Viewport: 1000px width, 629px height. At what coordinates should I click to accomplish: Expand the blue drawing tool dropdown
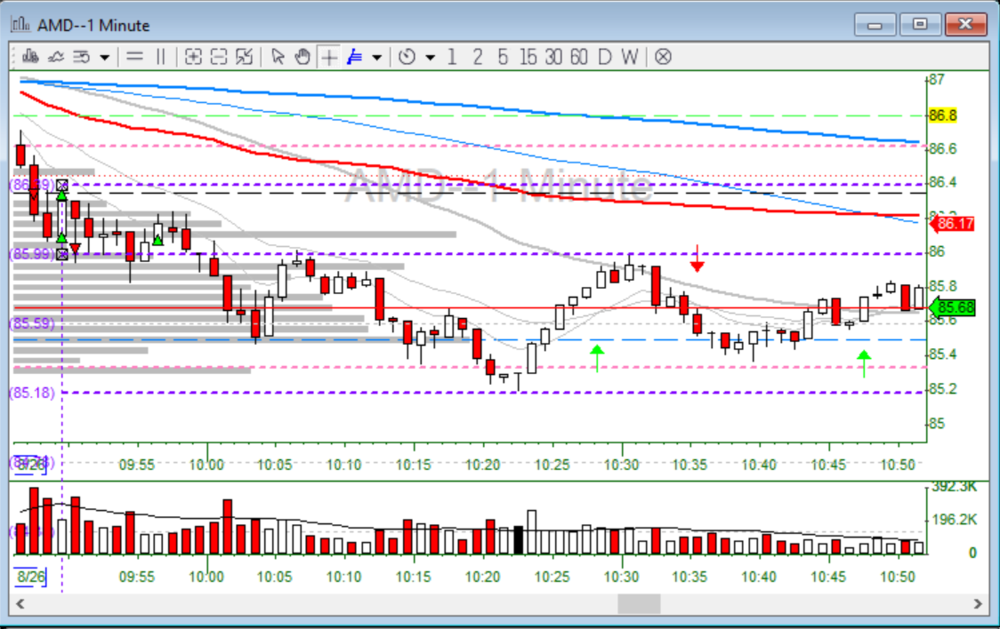coord(377,57)
